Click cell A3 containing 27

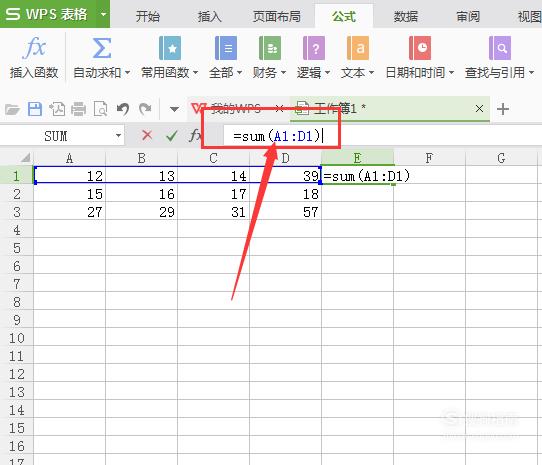(69, 212)
